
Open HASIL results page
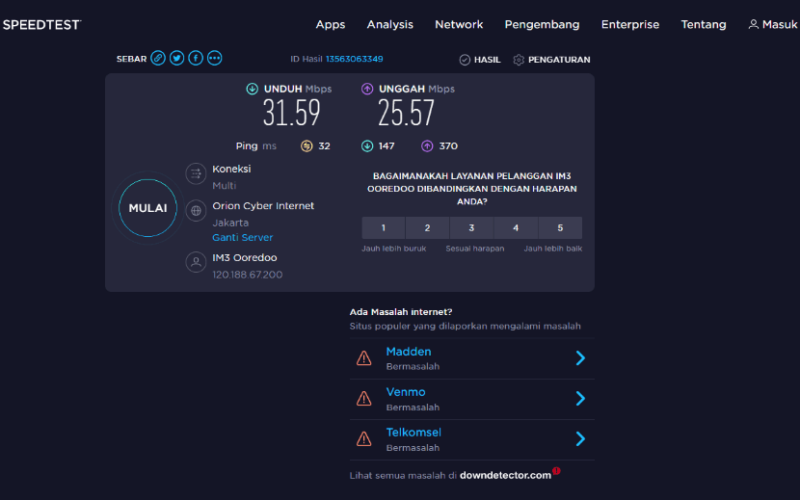[x=487, y=60]
